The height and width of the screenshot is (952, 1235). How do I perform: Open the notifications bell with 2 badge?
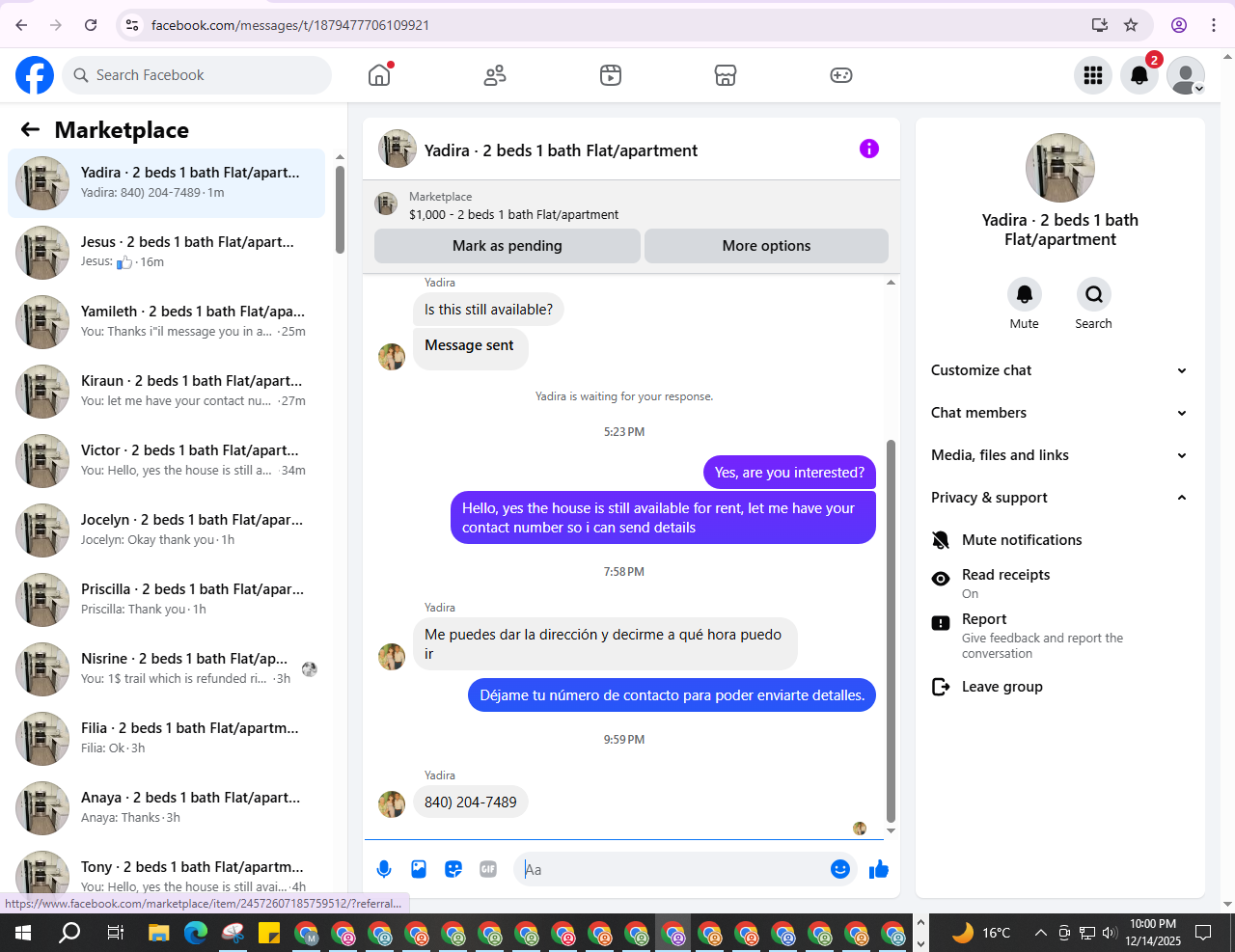(x=1139, y=75)
